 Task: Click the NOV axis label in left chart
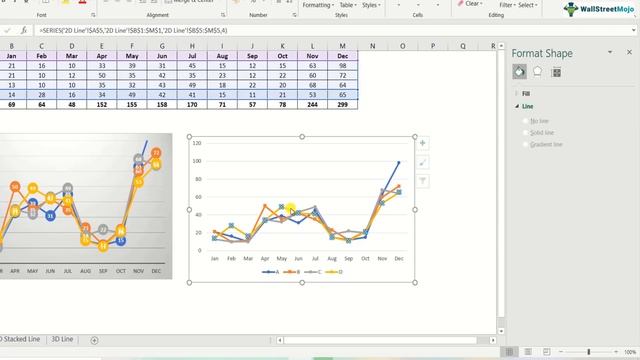coord(138,271)
